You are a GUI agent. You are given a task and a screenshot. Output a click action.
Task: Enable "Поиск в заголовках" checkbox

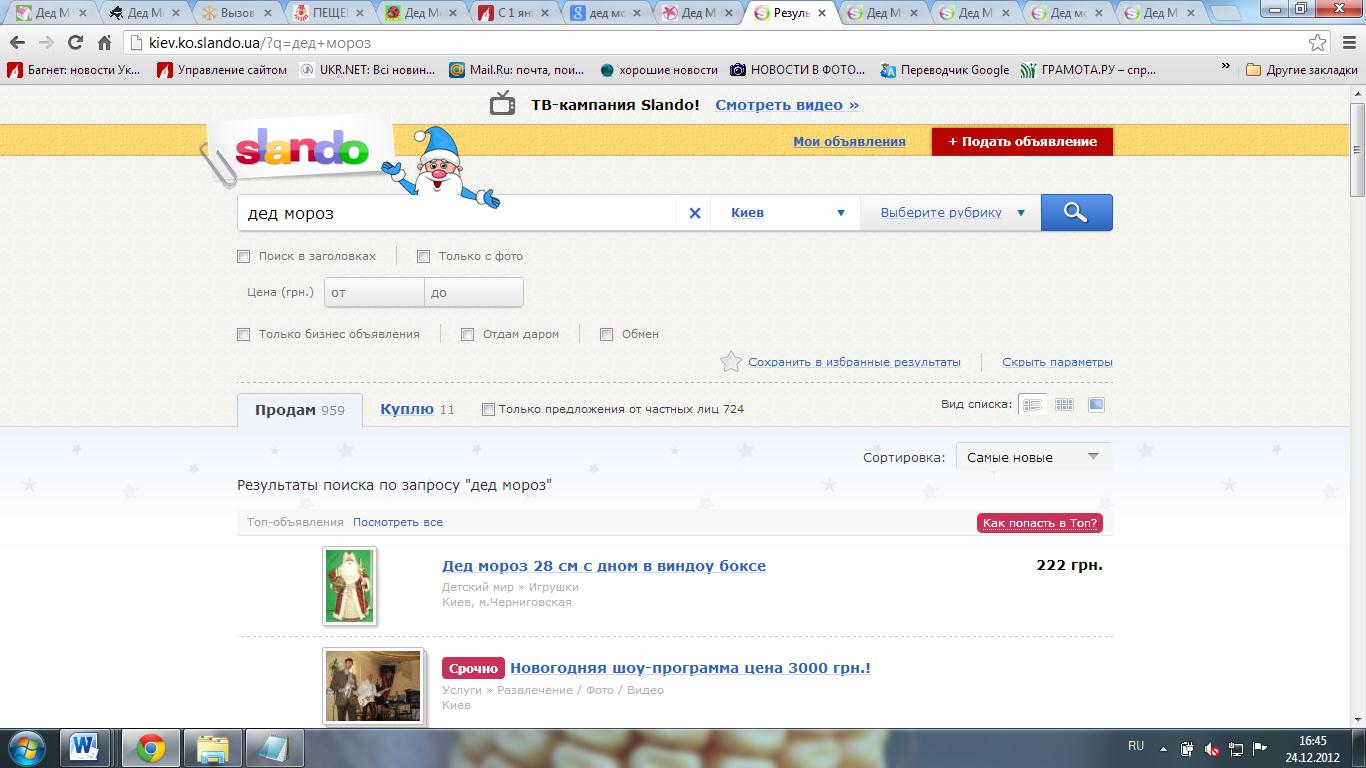pos(244,256)
